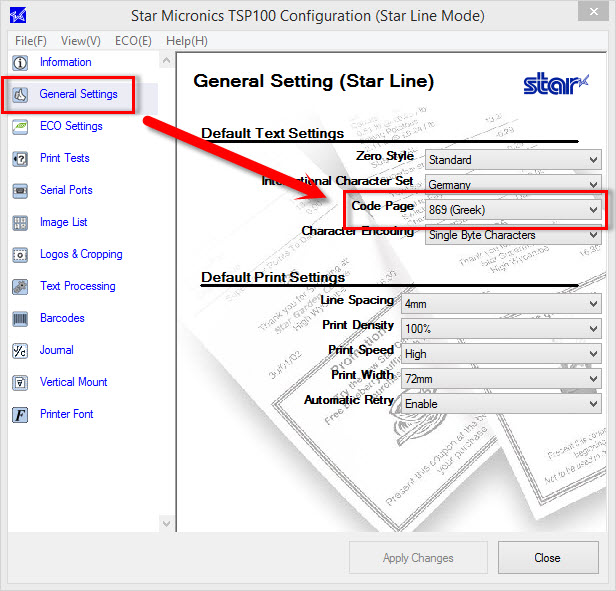
Task: Click the Print Tests icon
Action: pos(20,159)
